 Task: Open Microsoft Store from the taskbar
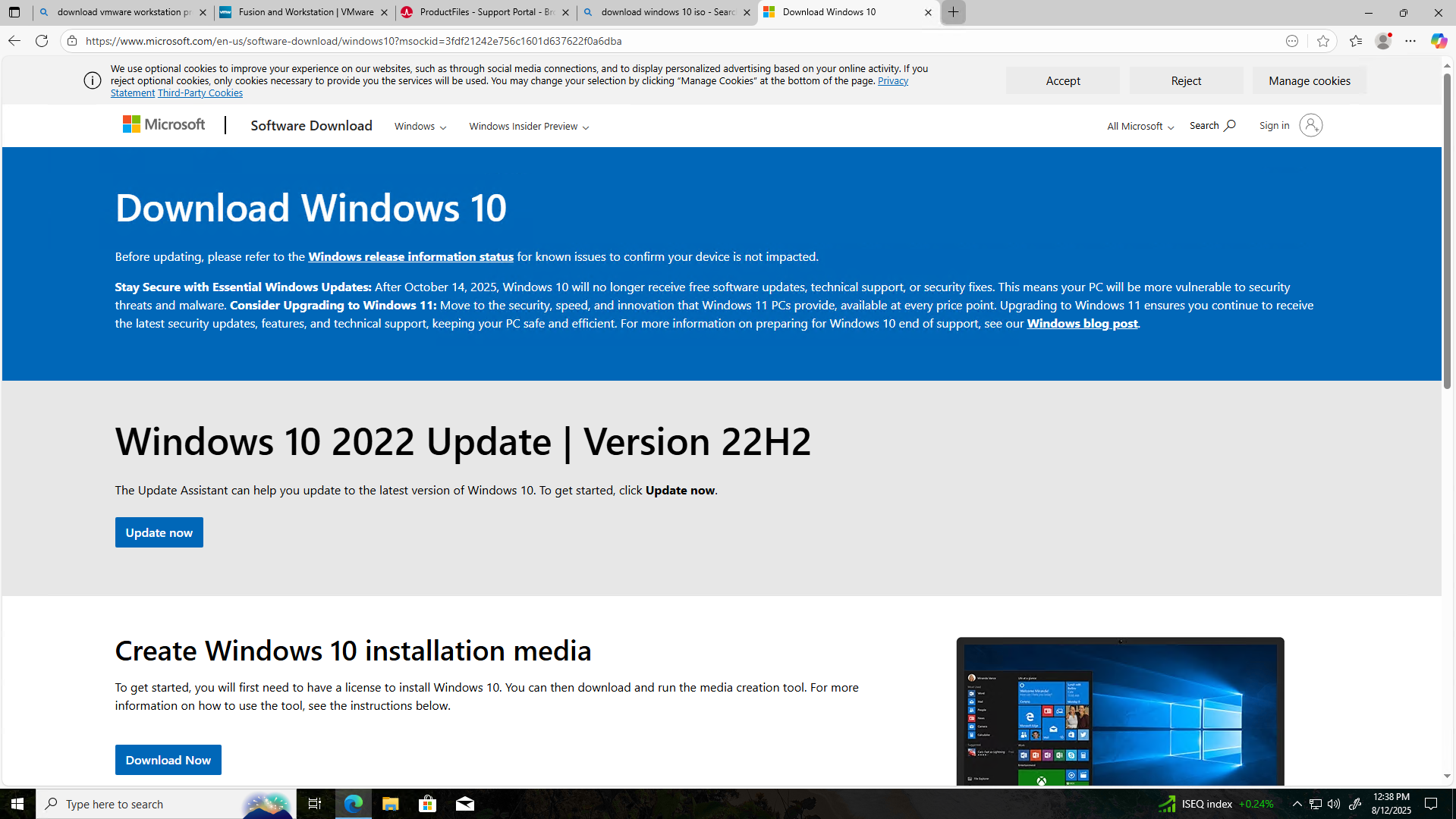pos(428,804)
